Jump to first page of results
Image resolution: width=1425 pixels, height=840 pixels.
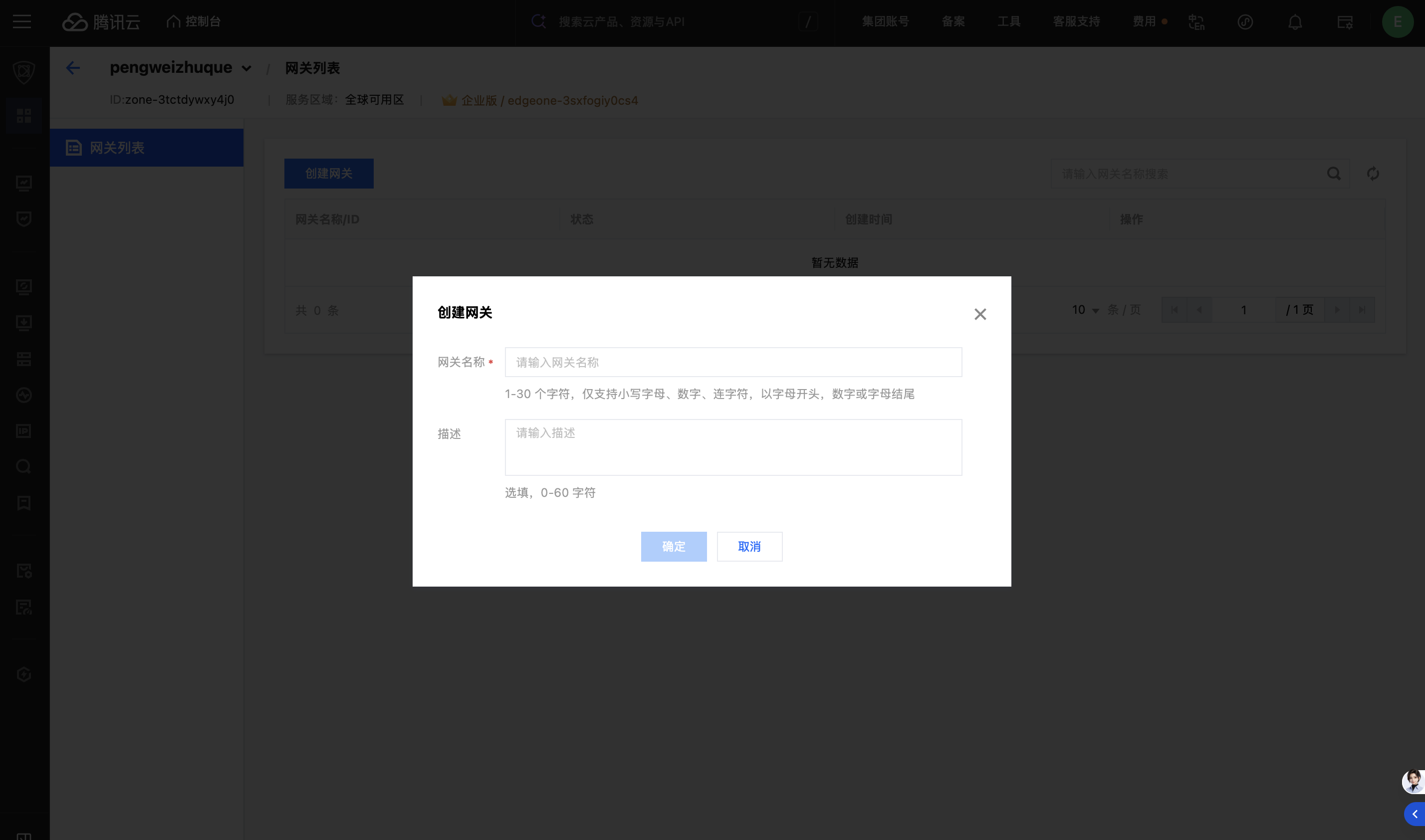point(1174,310)
